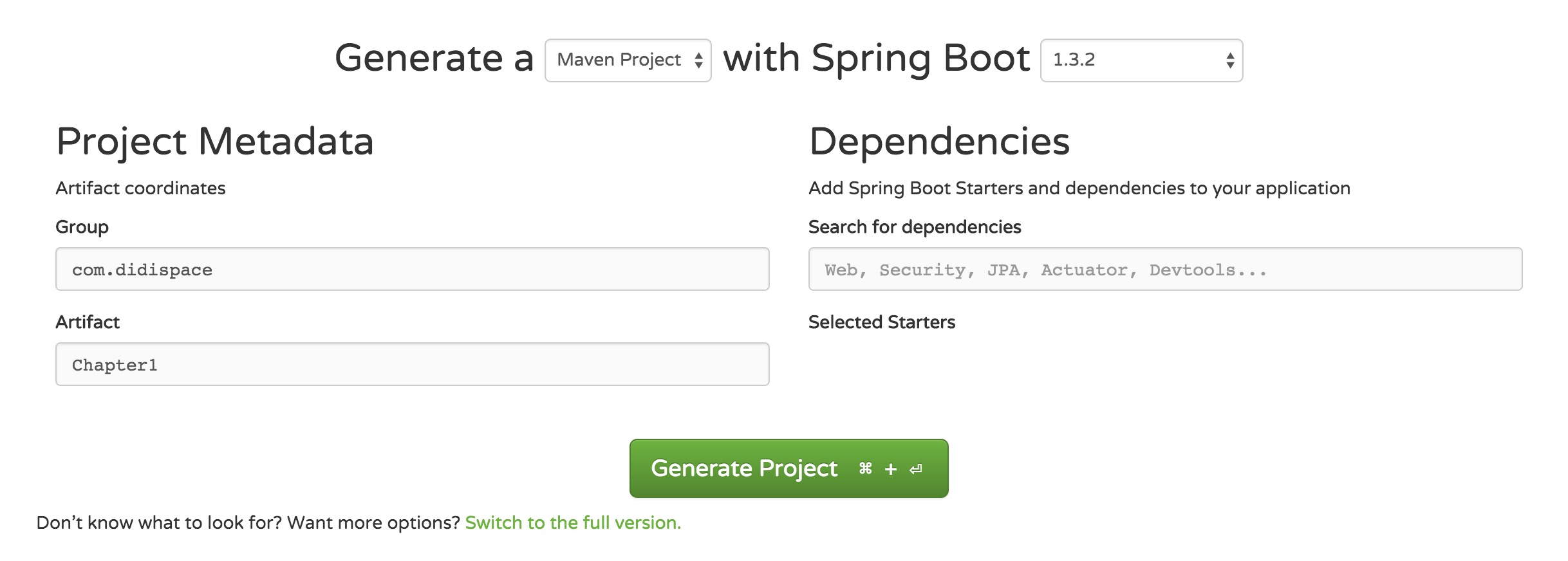Click the plus sign in Generate button shortcut
The image size is (1568, 561).
(x=891, y=470)
